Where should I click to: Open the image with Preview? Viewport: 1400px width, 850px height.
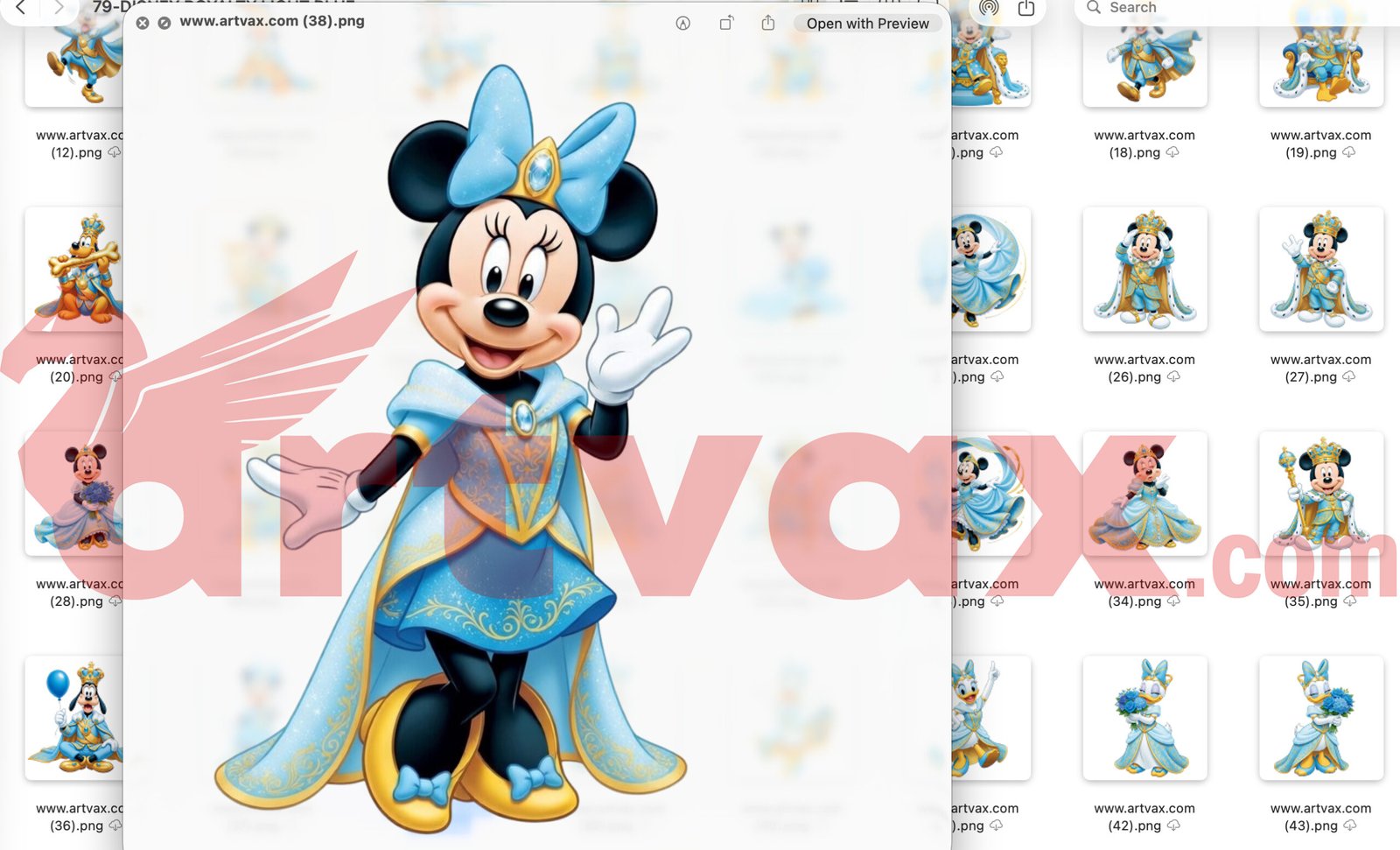[866, 24]
